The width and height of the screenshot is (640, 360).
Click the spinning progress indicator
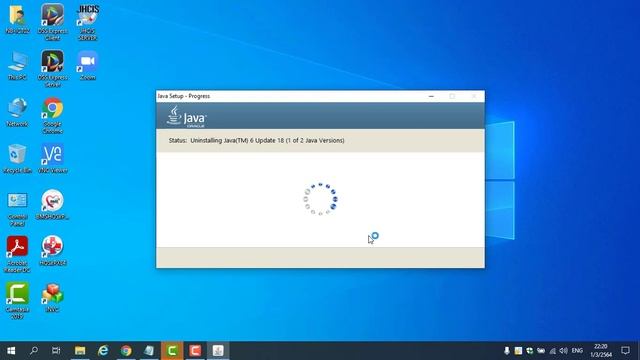click(320, 199)
